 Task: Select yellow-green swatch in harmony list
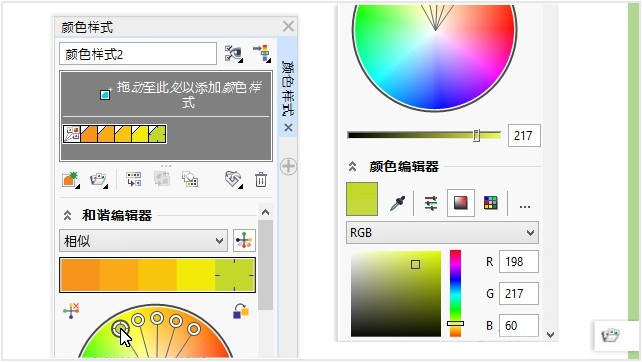point(157,134)
